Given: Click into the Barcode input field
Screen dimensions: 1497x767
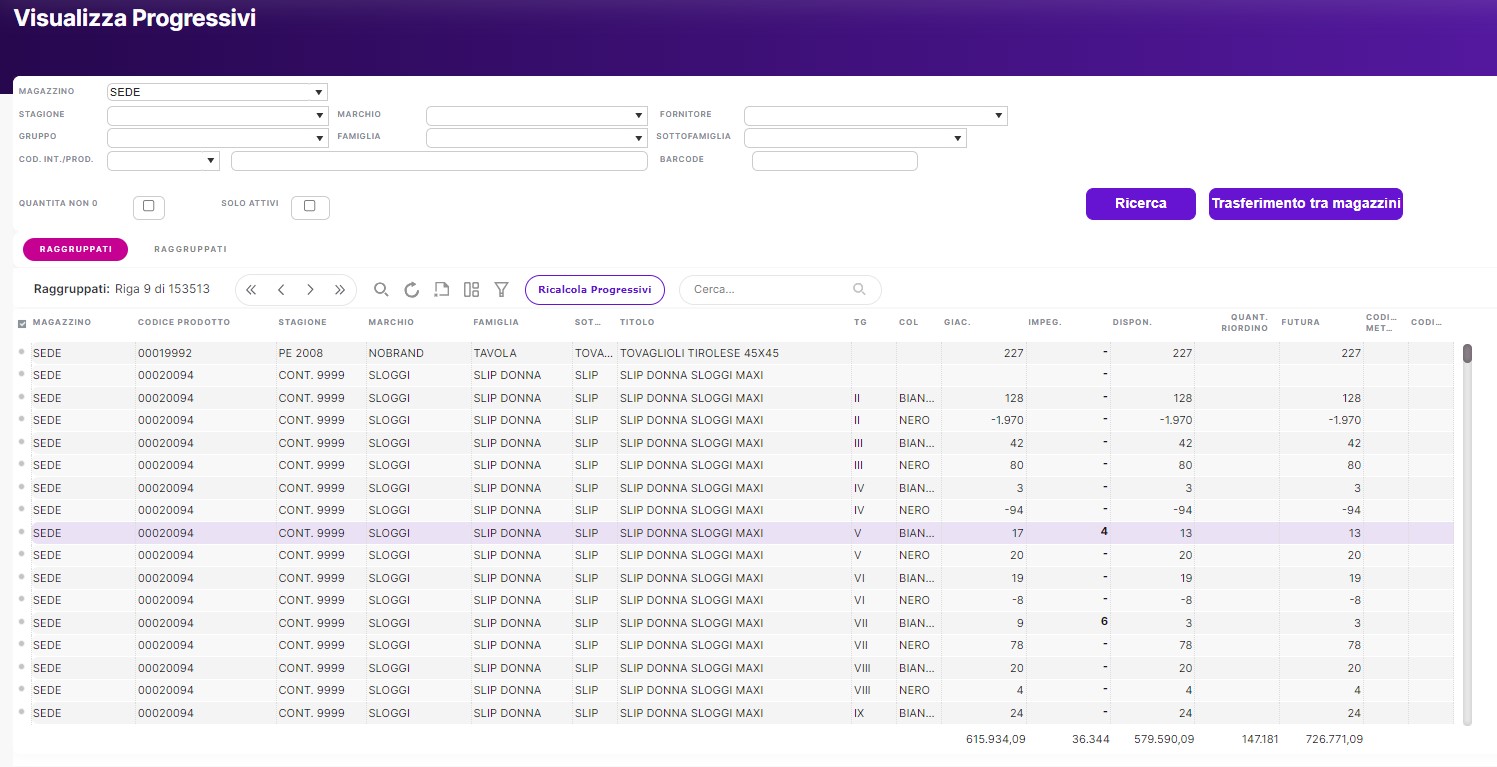Looking at the screenshot, I should click(x=834, y=161).
